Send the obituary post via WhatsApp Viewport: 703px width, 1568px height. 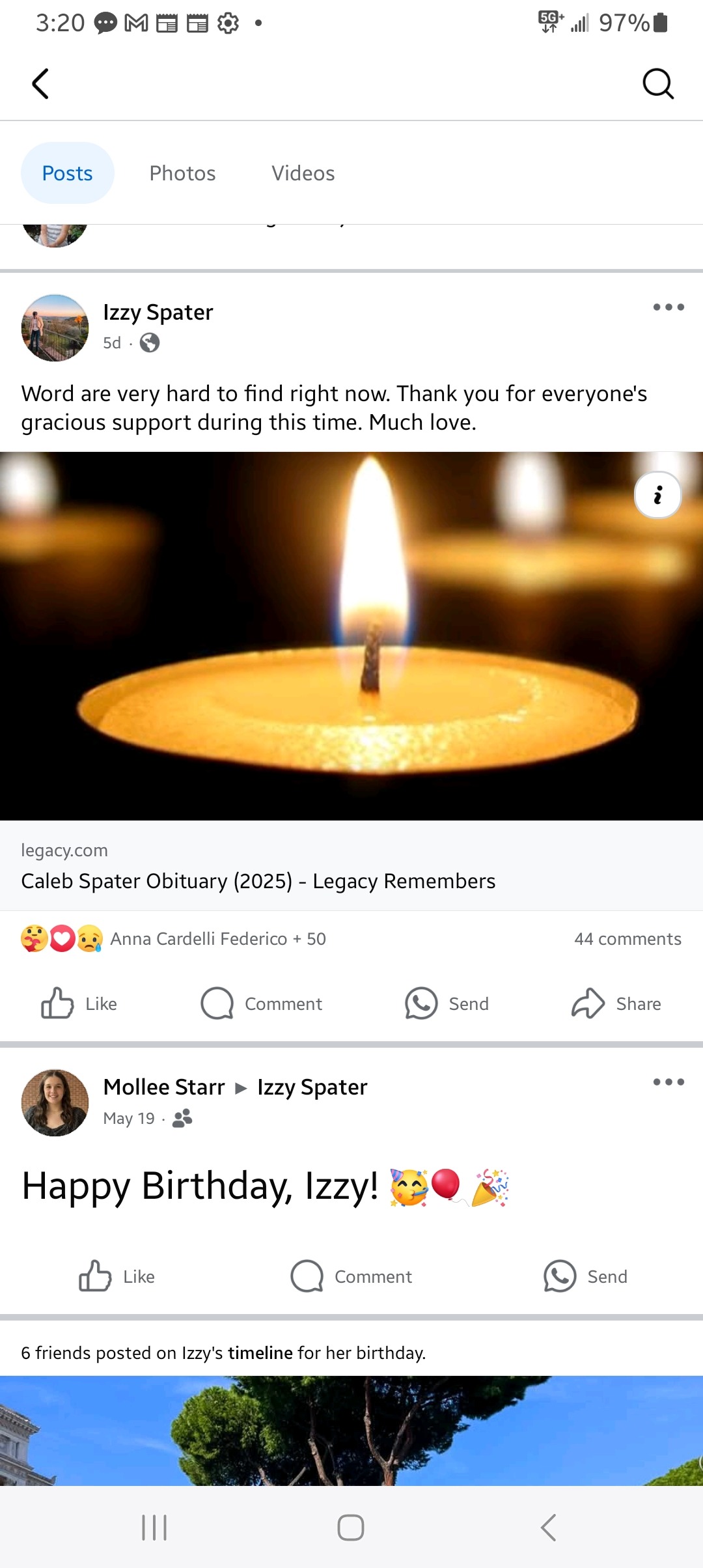pyautogui.click(x=447, y=1003)
